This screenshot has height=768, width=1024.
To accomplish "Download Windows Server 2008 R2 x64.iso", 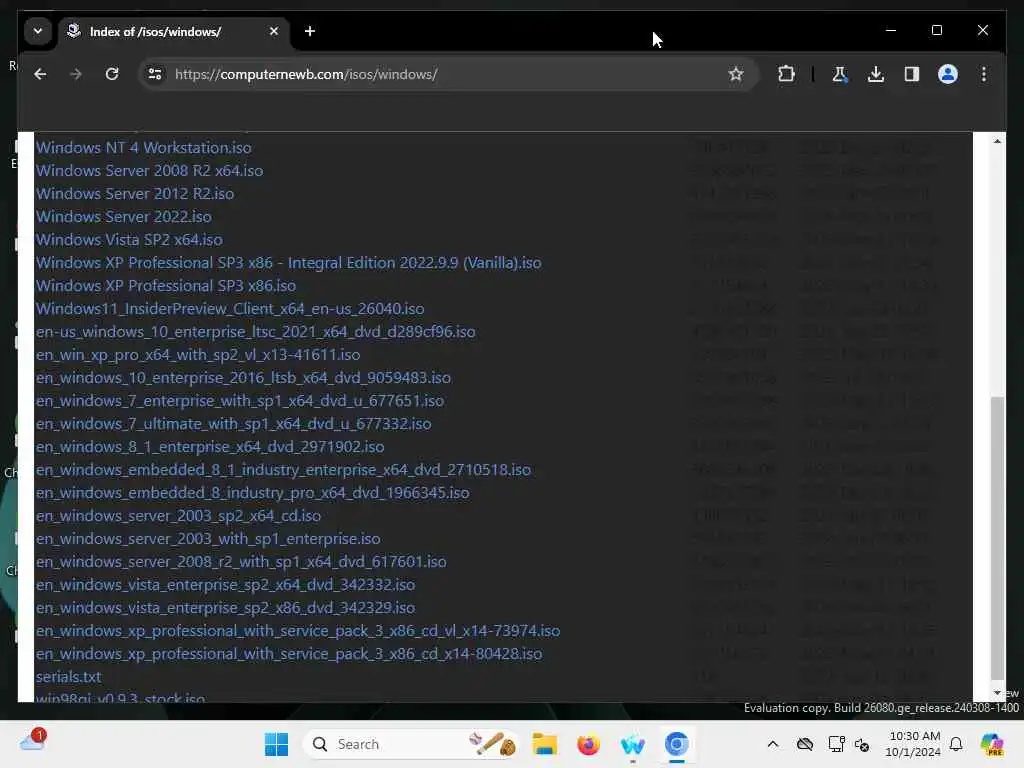I will [150, 170].
